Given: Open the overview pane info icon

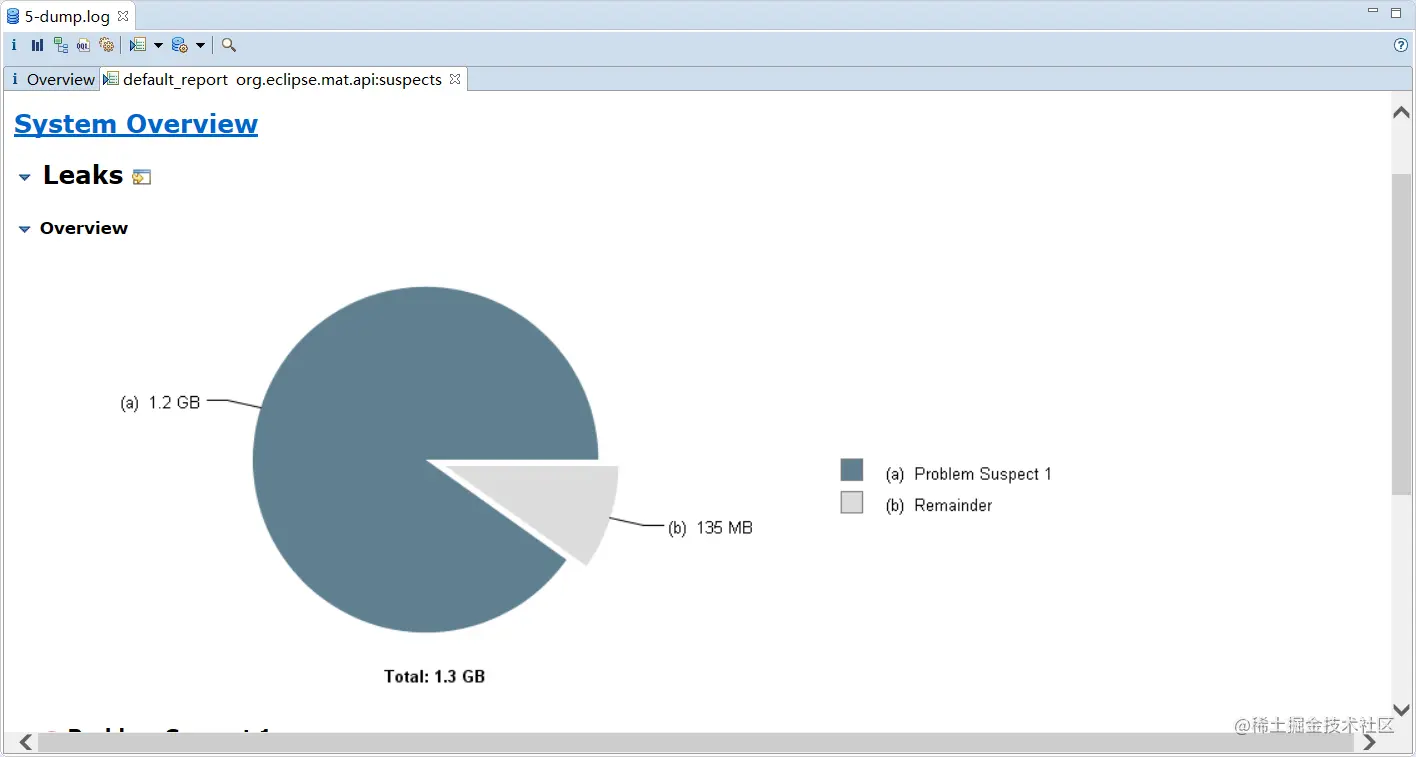Looking at the screenshot, I should pos(14,45).
